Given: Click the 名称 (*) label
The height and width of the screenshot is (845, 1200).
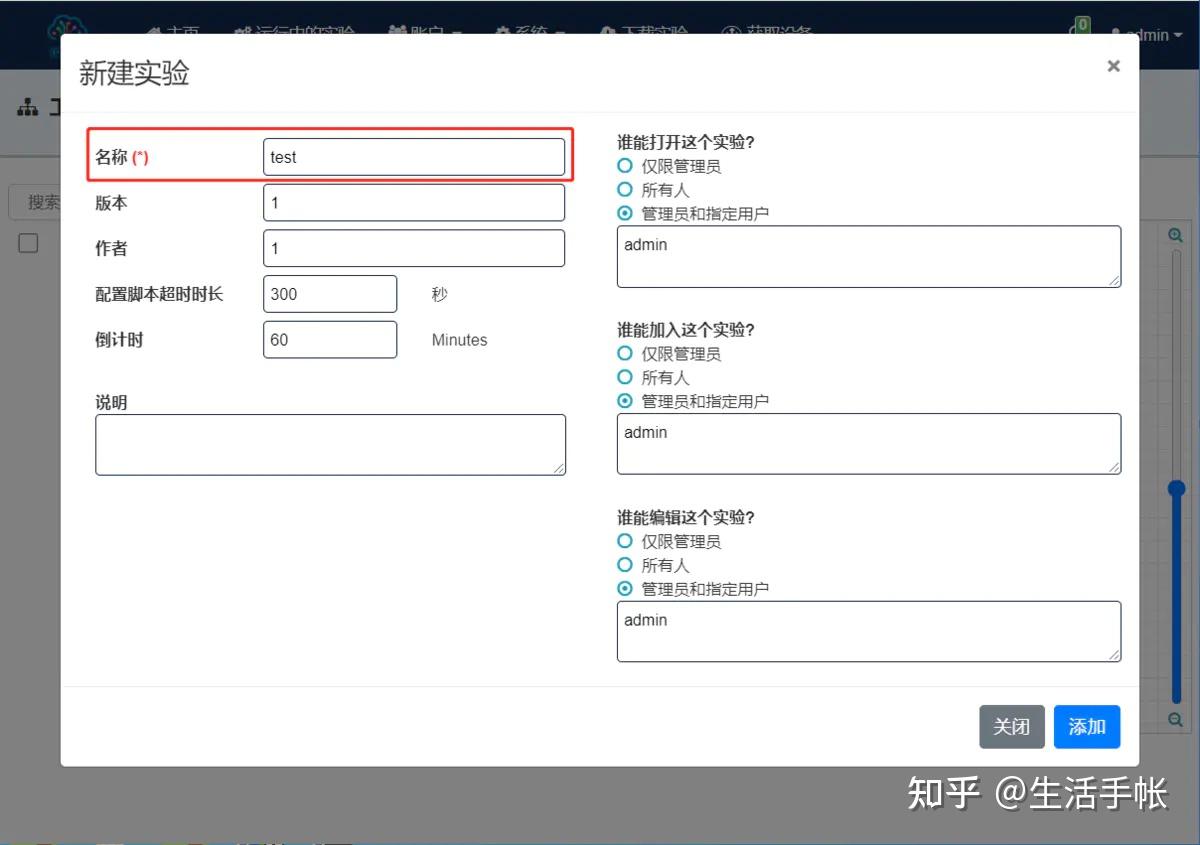Looking at the screenshot, I should point(122,157).
